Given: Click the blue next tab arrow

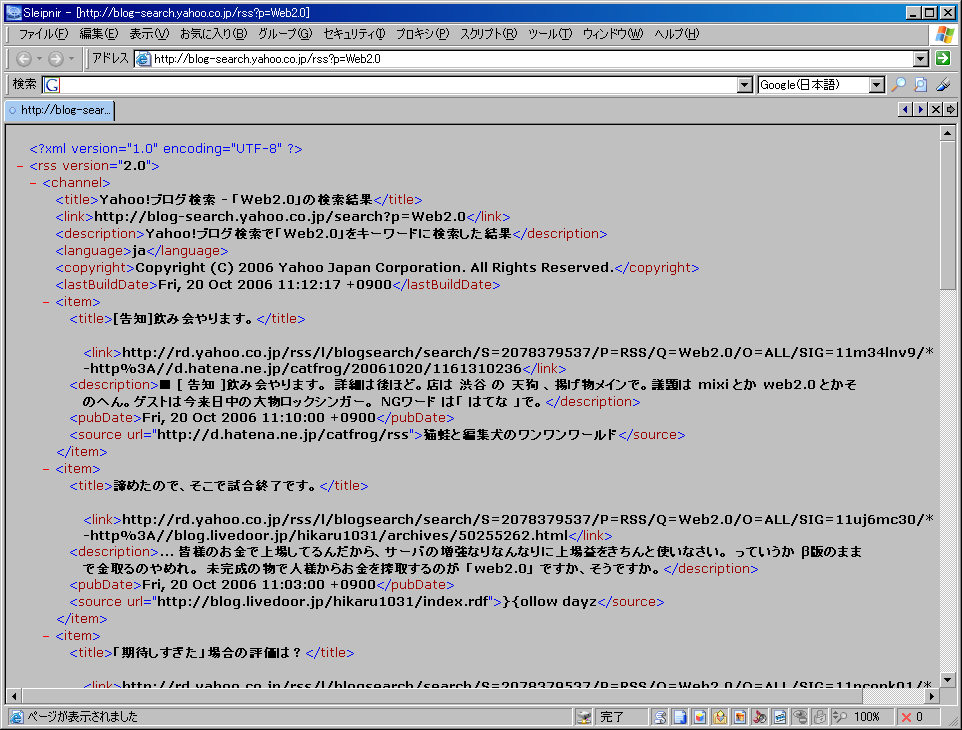Looking at the screenshot, I should [920, 109].
